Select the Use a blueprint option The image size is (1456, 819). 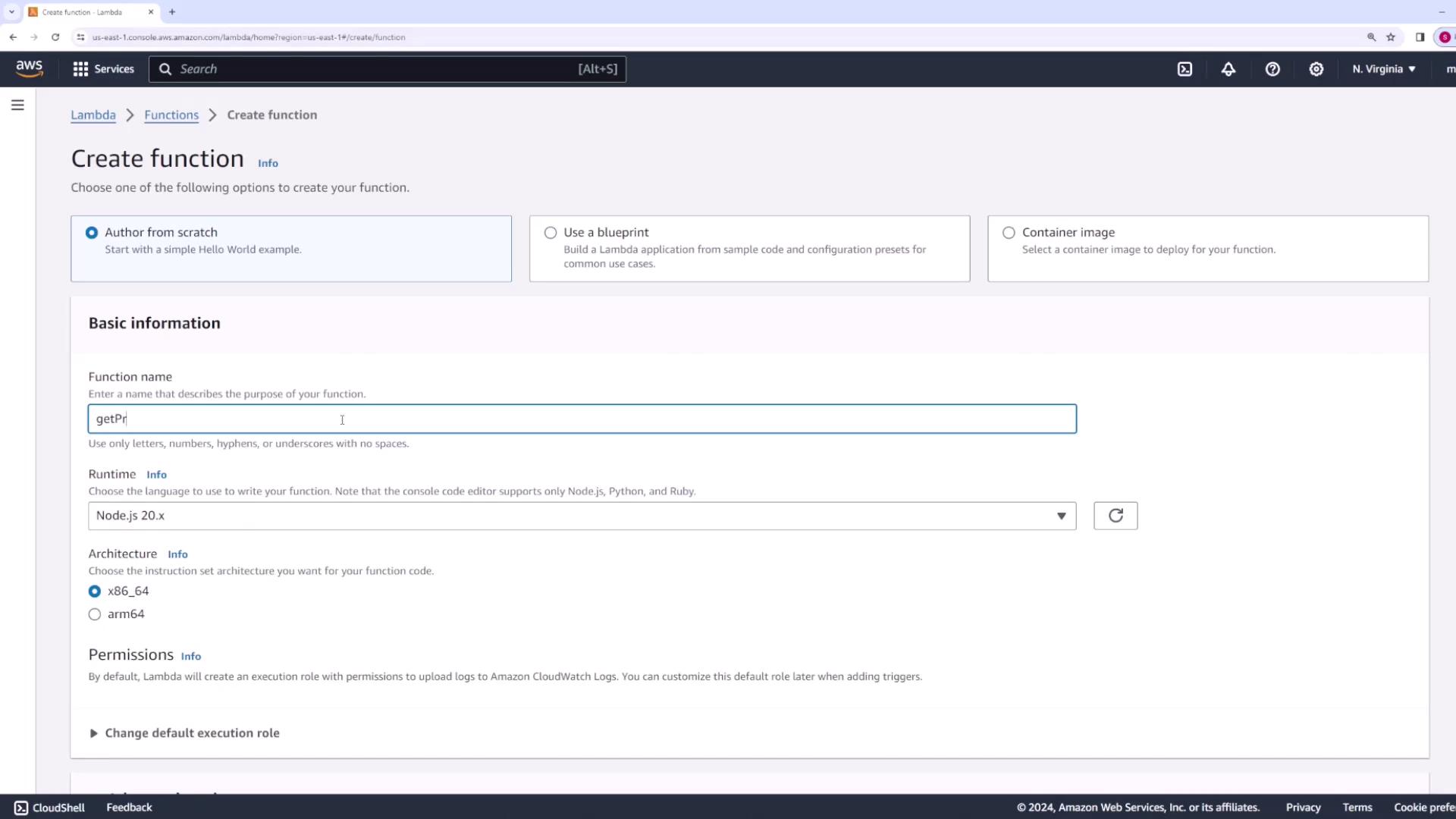click(551, 233)
